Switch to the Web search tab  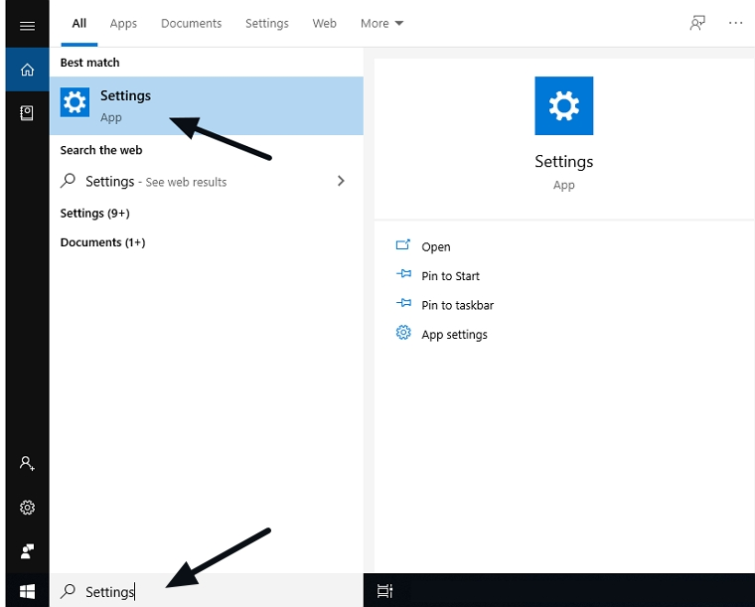(324, 24)
